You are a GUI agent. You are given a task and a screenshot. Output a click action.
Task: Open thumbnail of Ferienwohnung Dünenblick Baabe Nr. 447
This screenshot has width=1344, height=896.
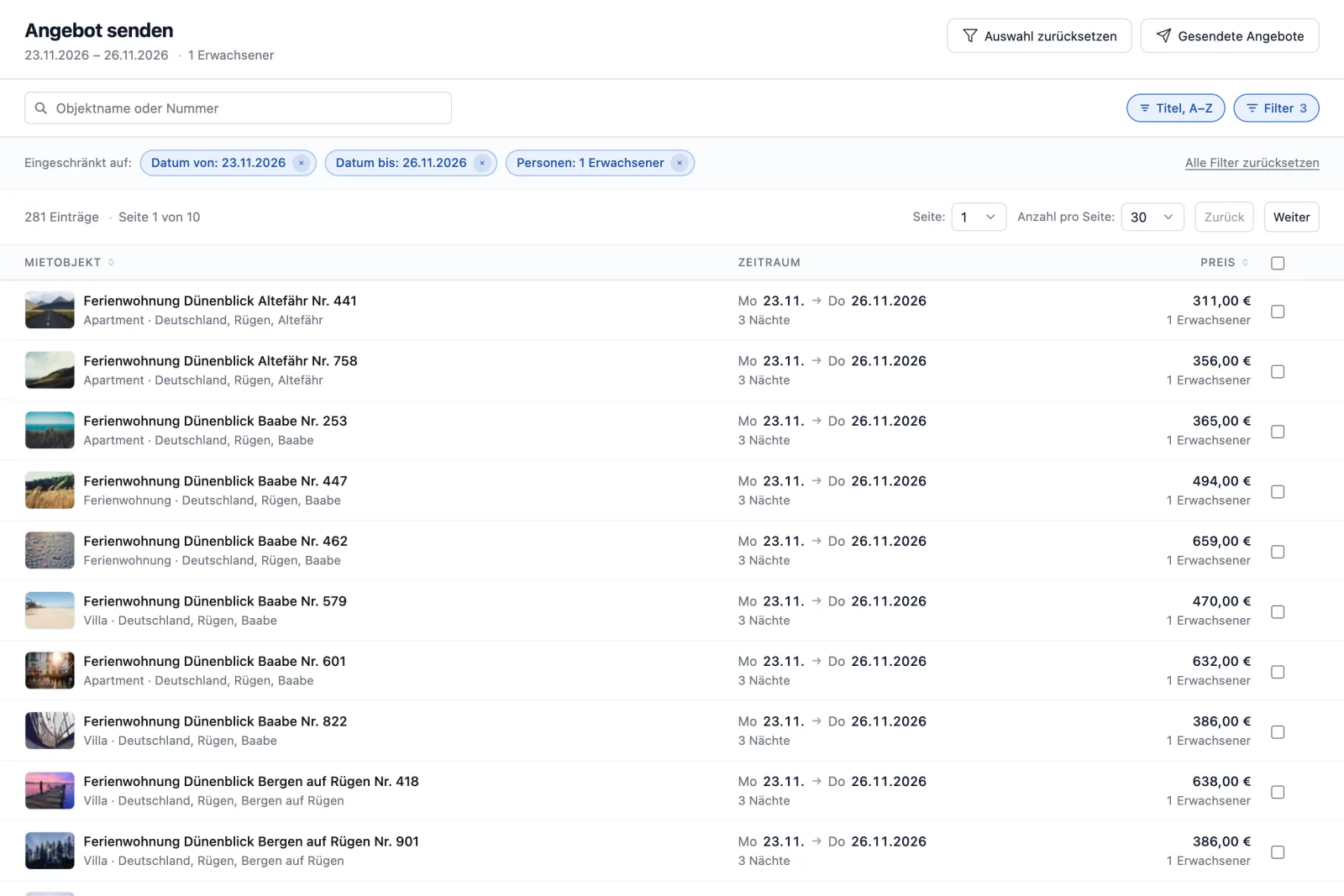click(50, 490)
